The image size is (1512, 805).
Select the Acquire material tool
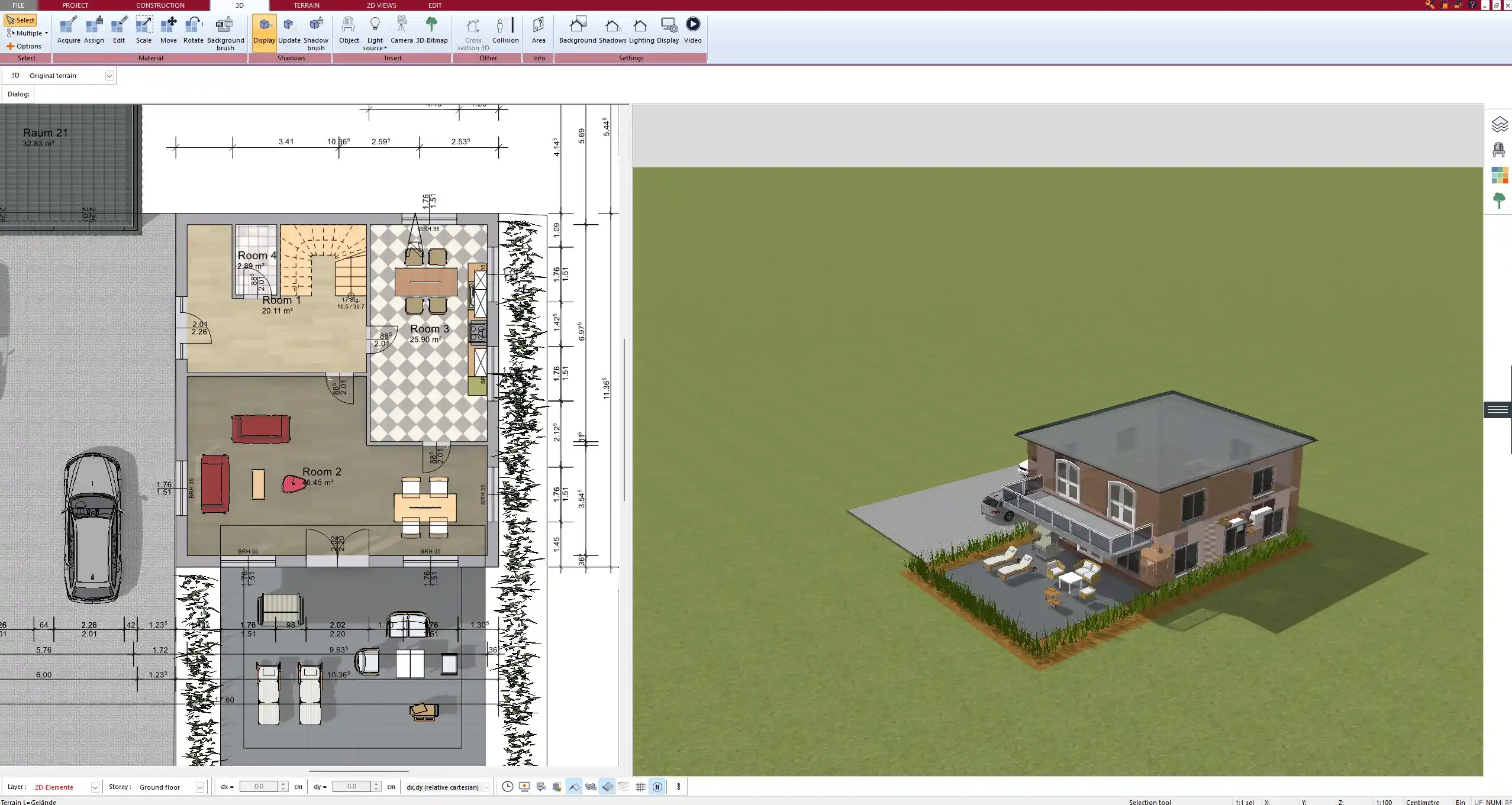(69, 30)
